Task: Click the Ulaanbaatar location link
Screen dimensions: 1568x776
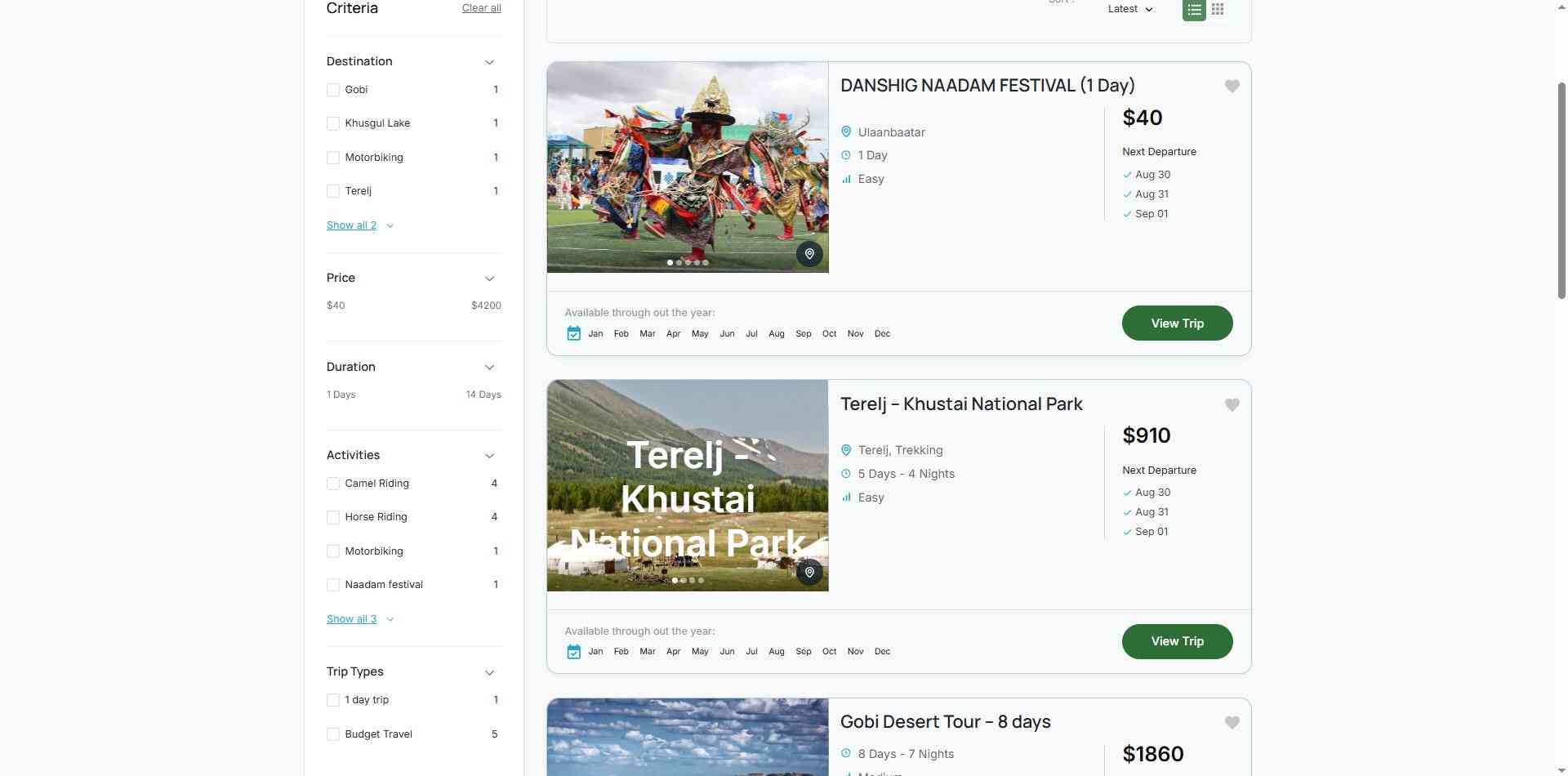Action: 892,132
